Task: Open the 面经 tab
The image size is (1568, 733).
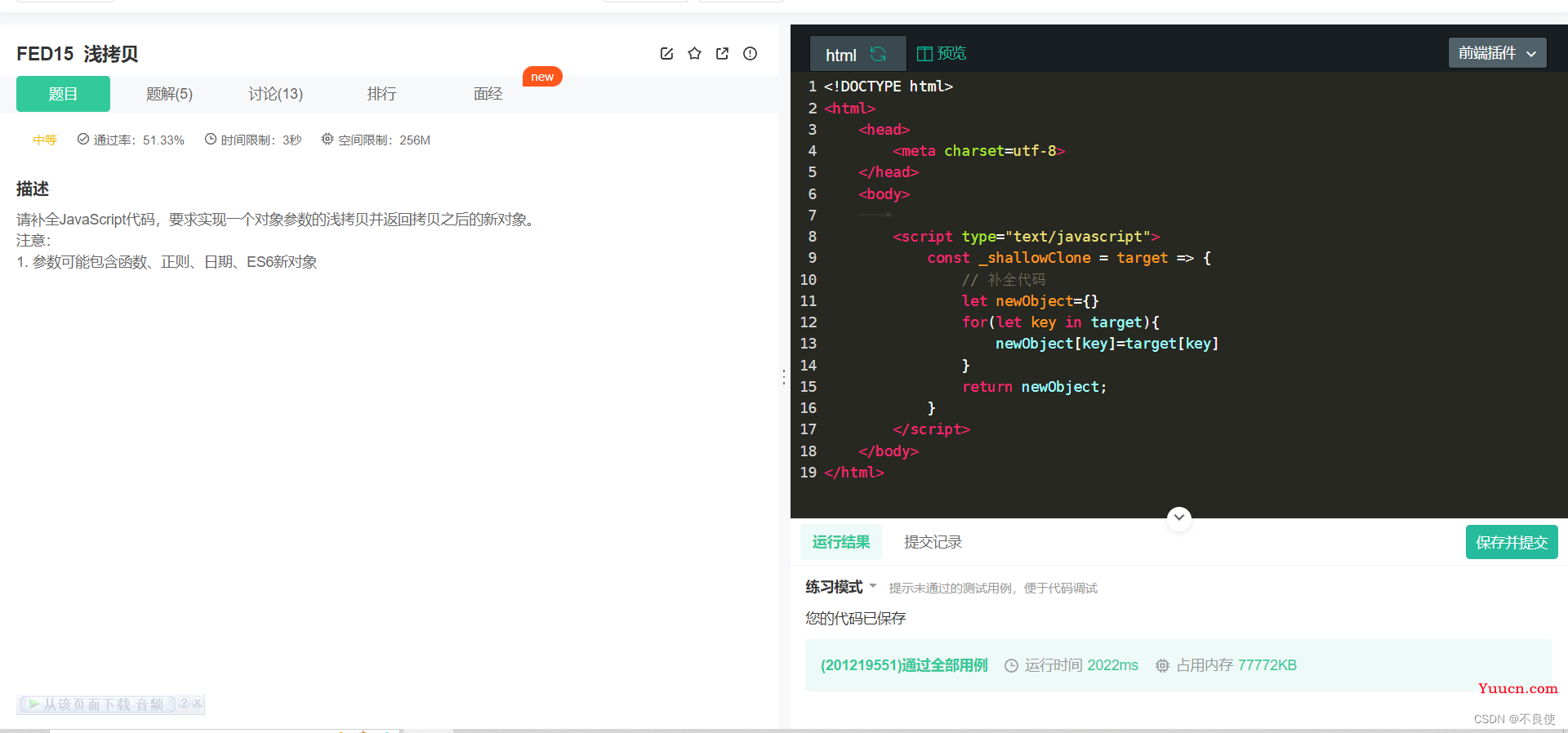Action: (488, 94)
